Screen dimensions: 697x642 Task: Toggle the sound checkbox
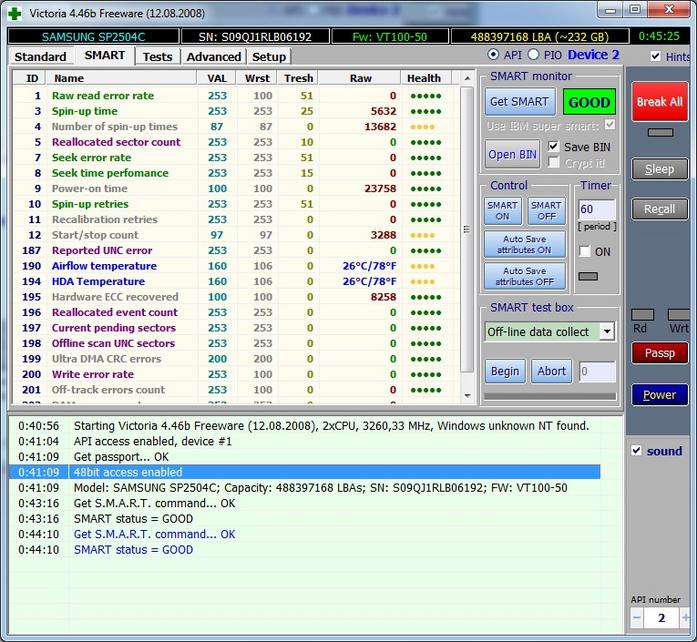tap(636, 450)
